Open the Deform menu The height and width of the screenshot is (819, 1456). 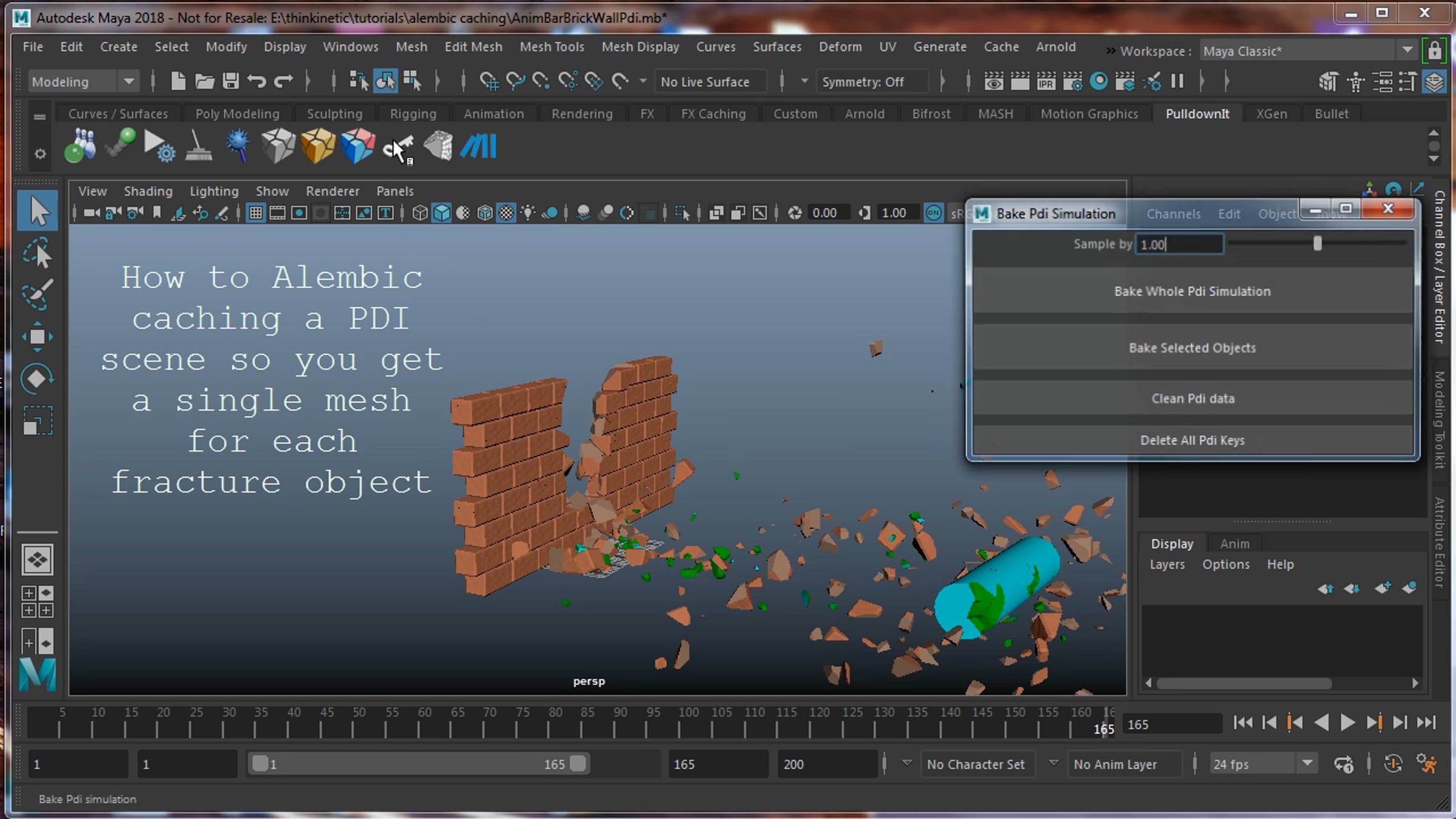coord(840,47)
